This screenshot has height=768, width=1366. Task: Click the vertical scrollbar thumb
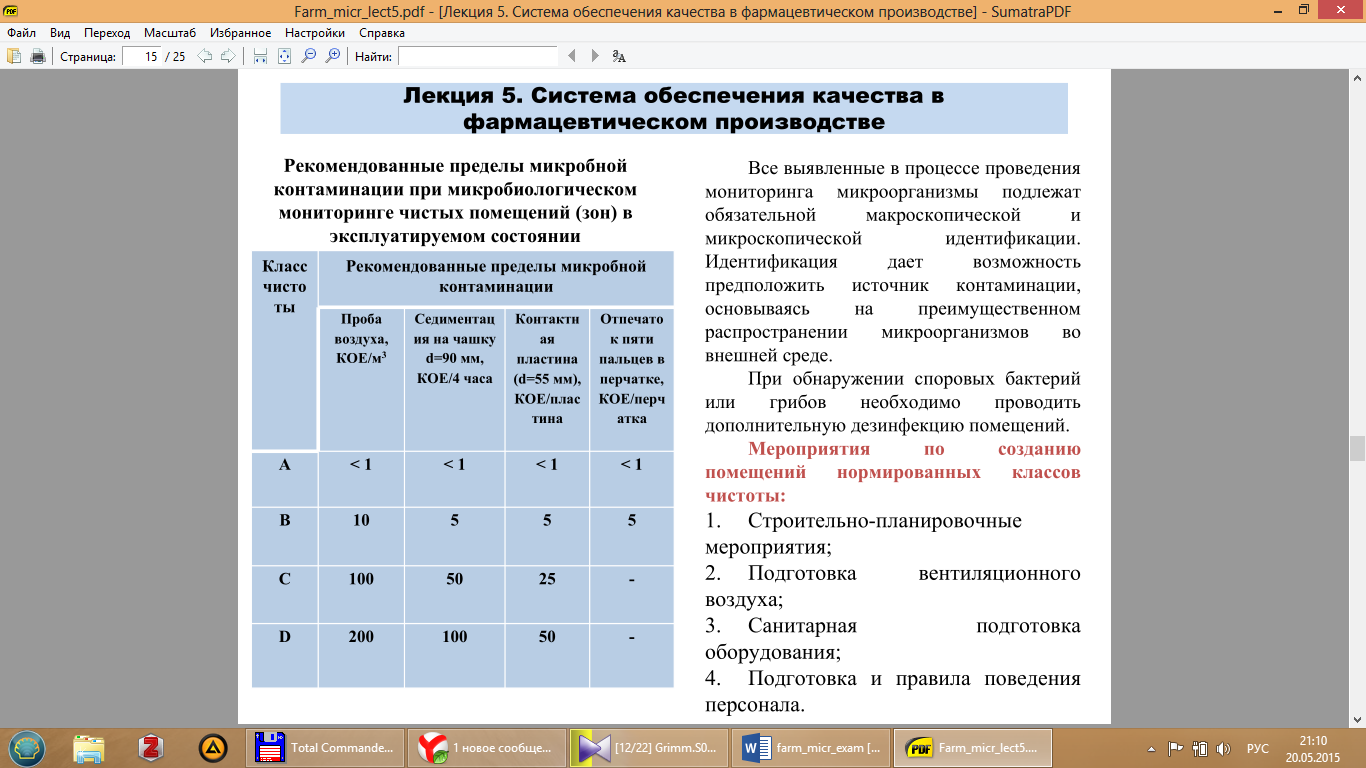pyautogui.click(x=1357, y=447)
